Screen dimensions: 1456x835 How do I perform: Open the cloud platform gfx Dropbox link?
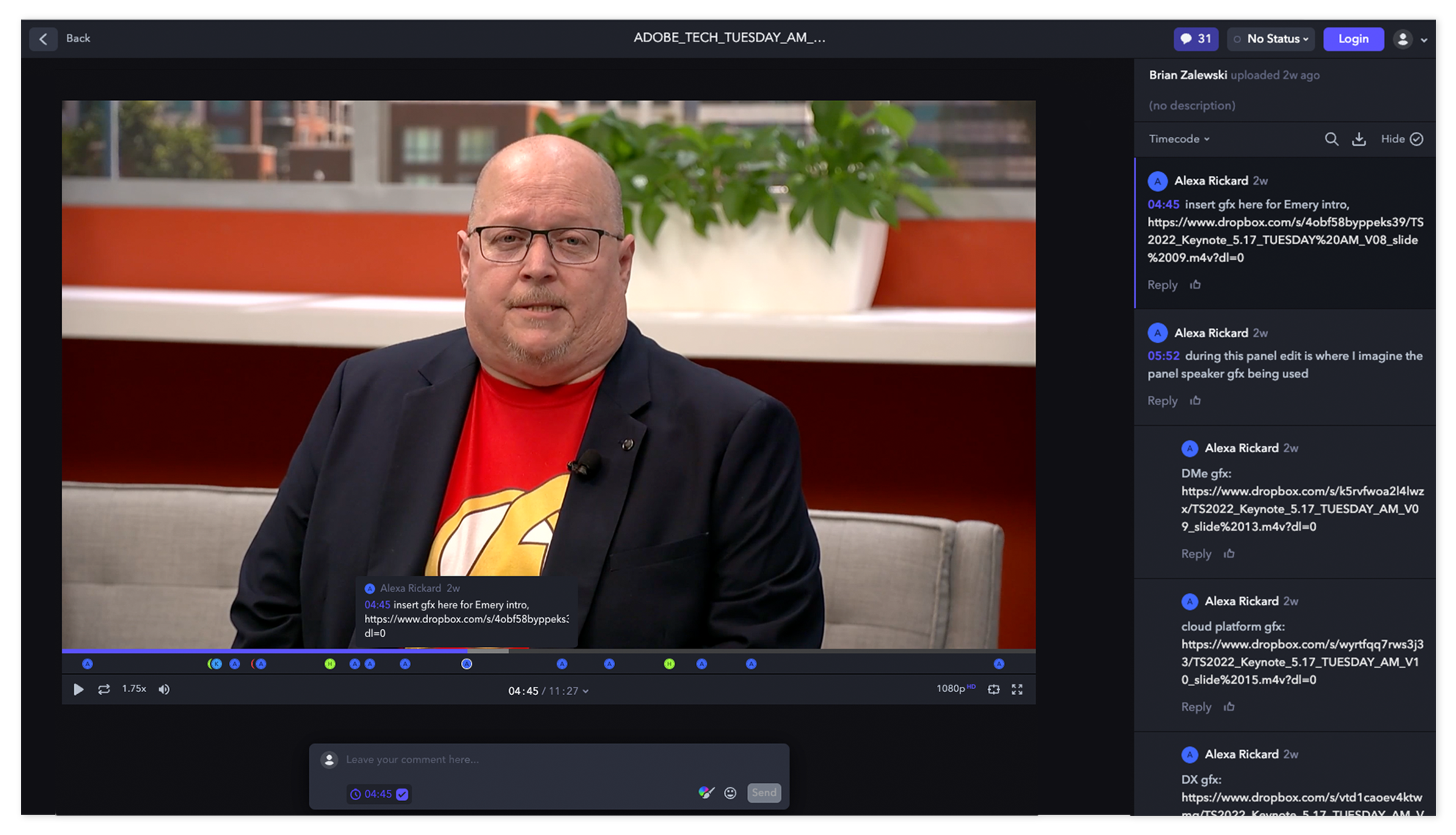coord(1302,662)
